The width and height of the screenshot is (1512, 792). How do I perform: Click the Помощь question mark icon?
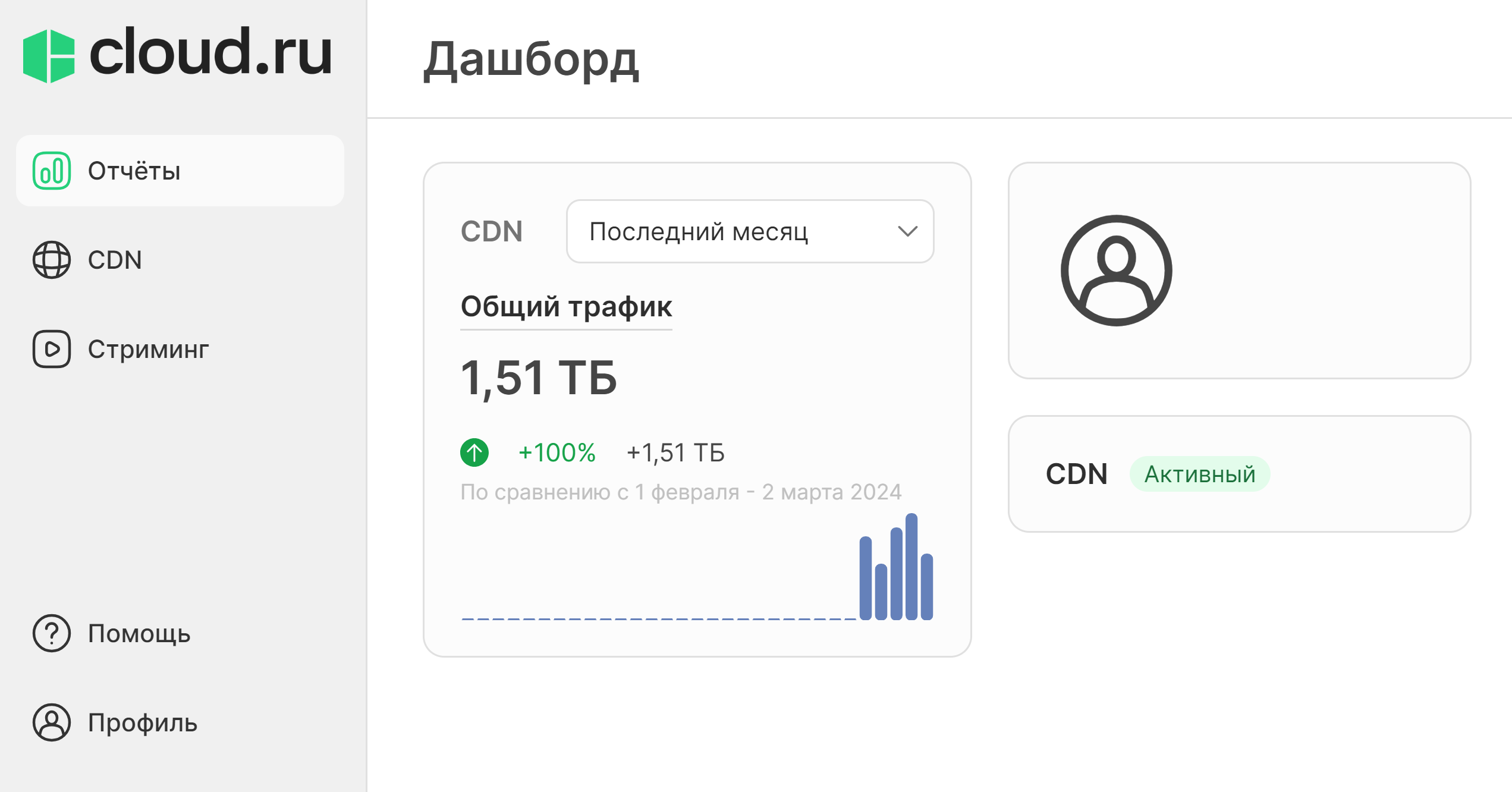click(52, 634)
